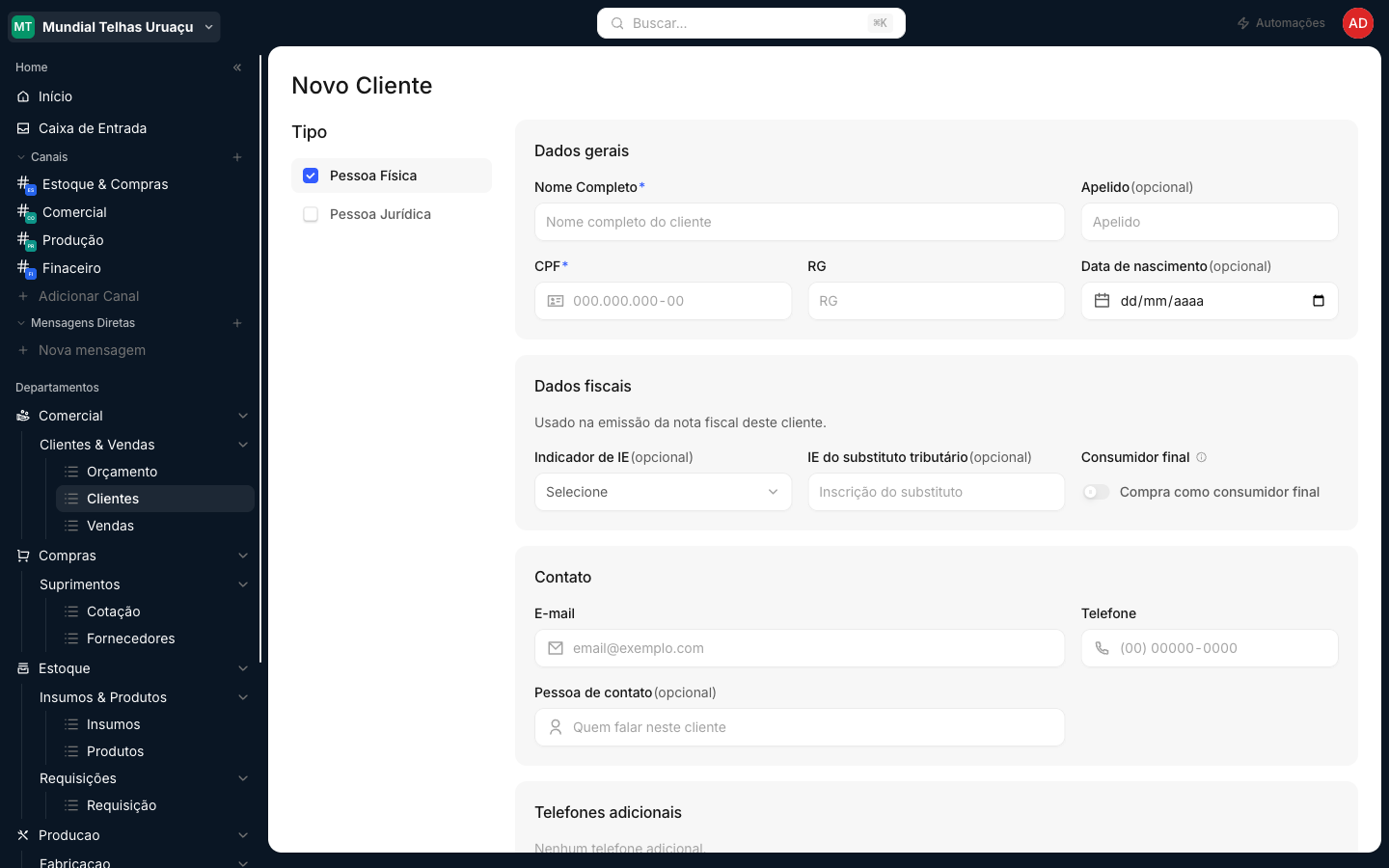Collapse the Canais section chevron

(21, 157)
